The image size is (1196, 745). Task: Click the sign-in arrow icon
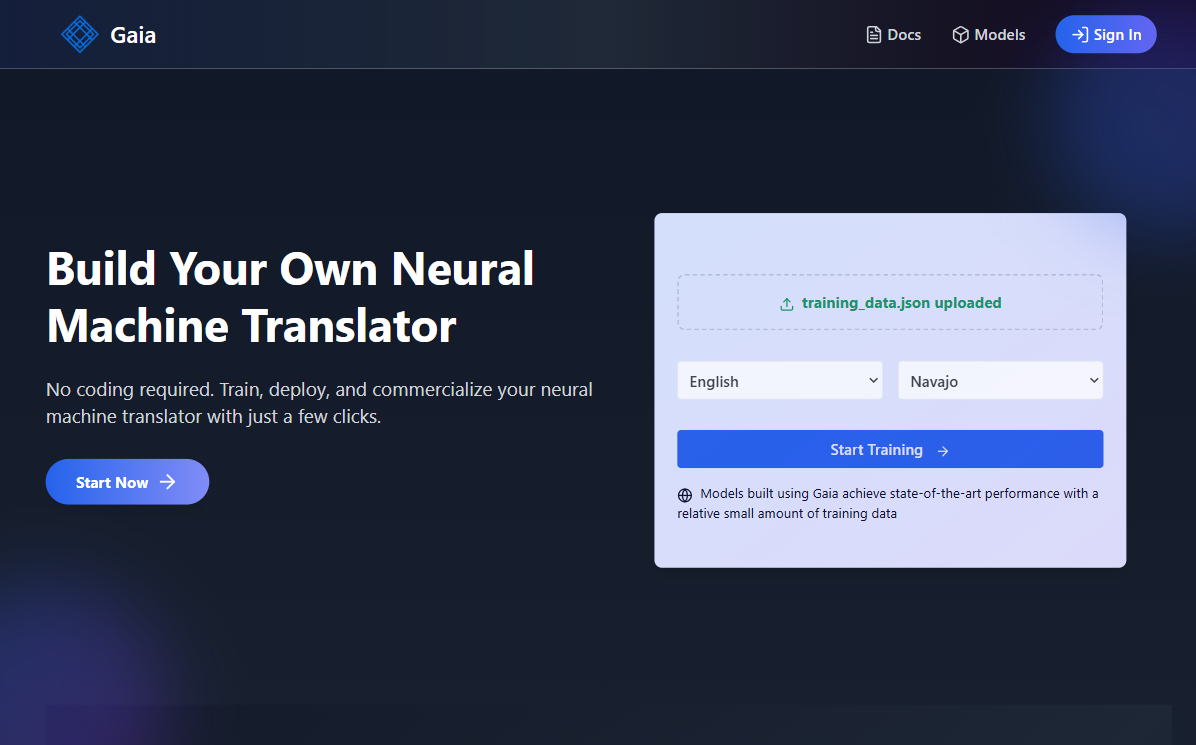click(1079, 35)
